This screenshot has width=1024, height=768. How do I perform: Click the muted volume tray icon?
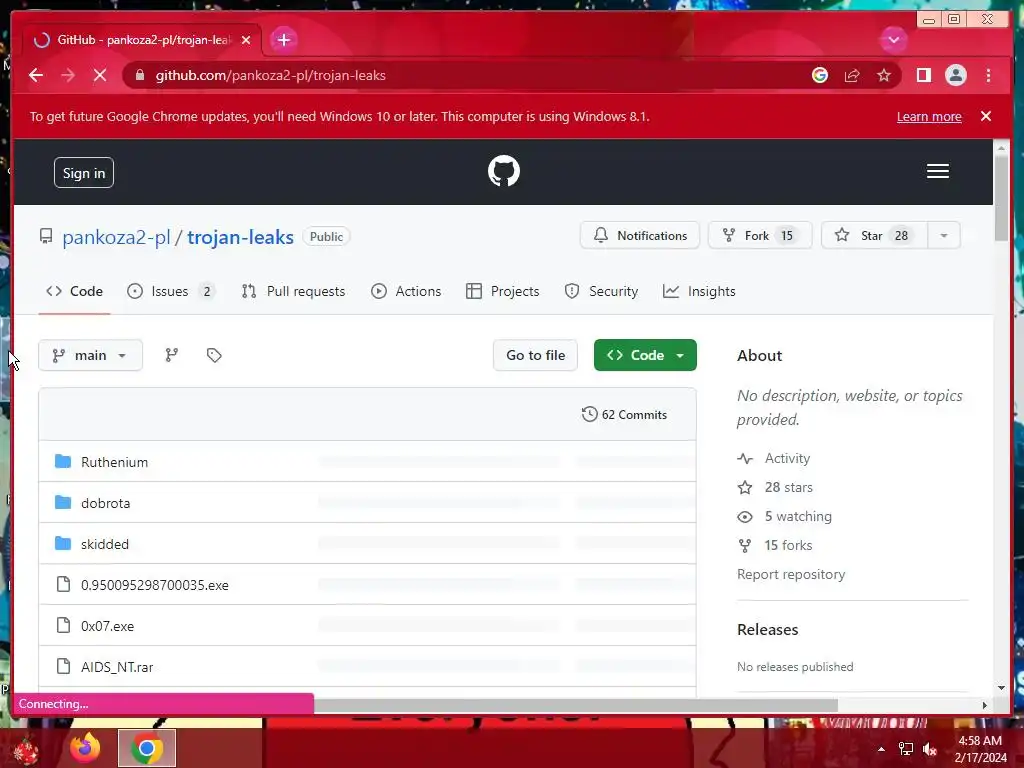[x=930, y=749]
